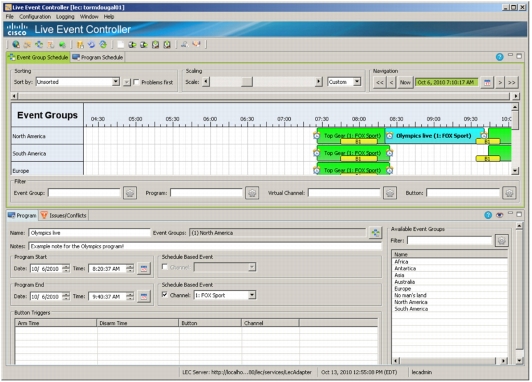Open the Configuration menu
The height and width of the screenshot is (382, 532).
35,17
